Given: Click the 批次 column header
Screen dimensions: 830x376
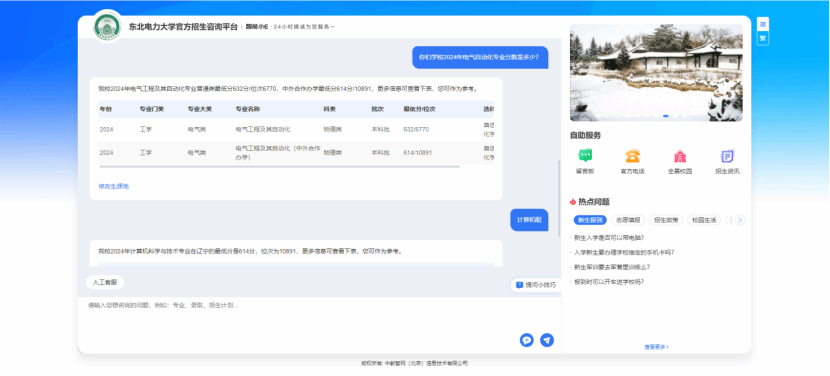Looking at the screenshot, I should (x=377, y=109).
